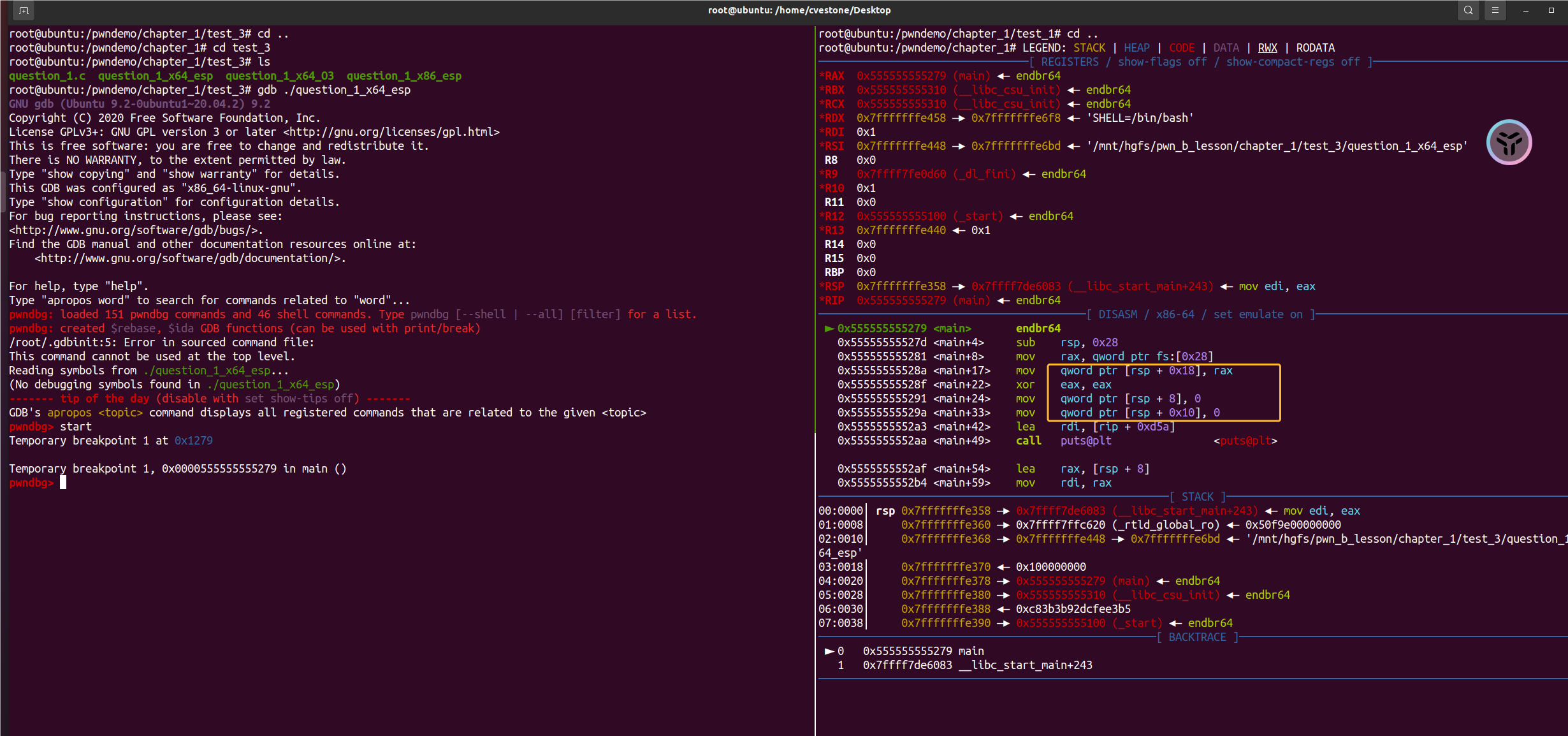Click the 'RWX' legend label
This screenshot has width=1568, height=736.
1267,48
